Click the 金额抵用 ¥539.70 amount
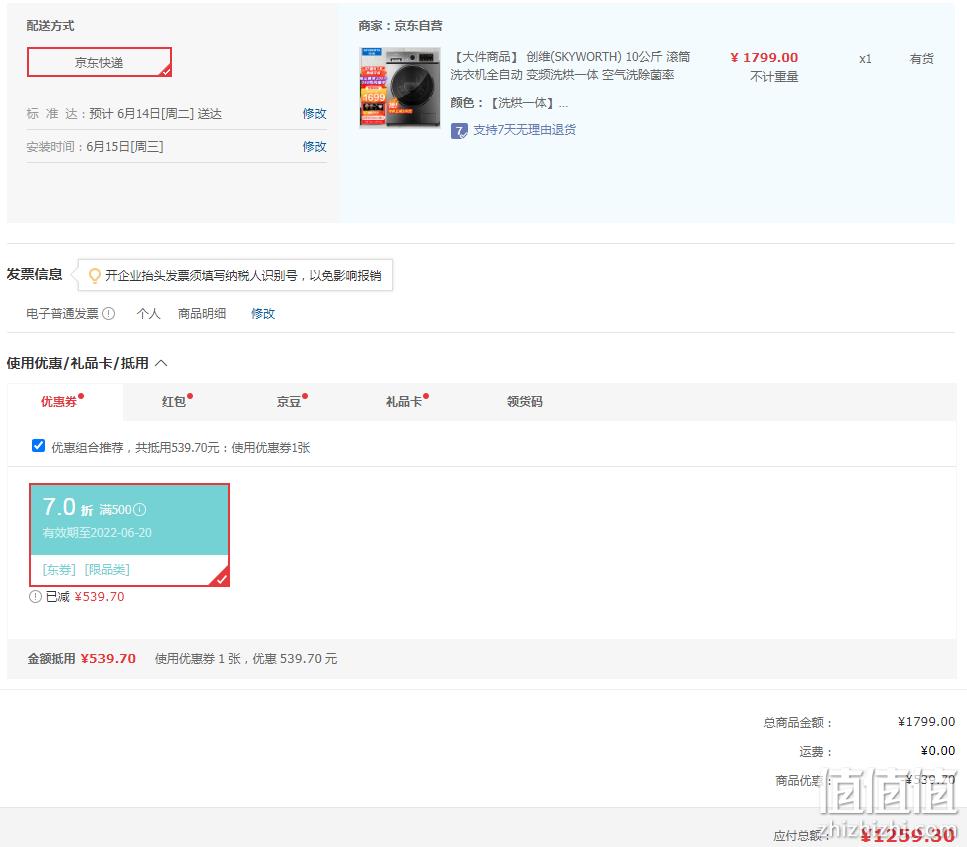This screenshot has width=967, height=847. [x=108, y=658]
